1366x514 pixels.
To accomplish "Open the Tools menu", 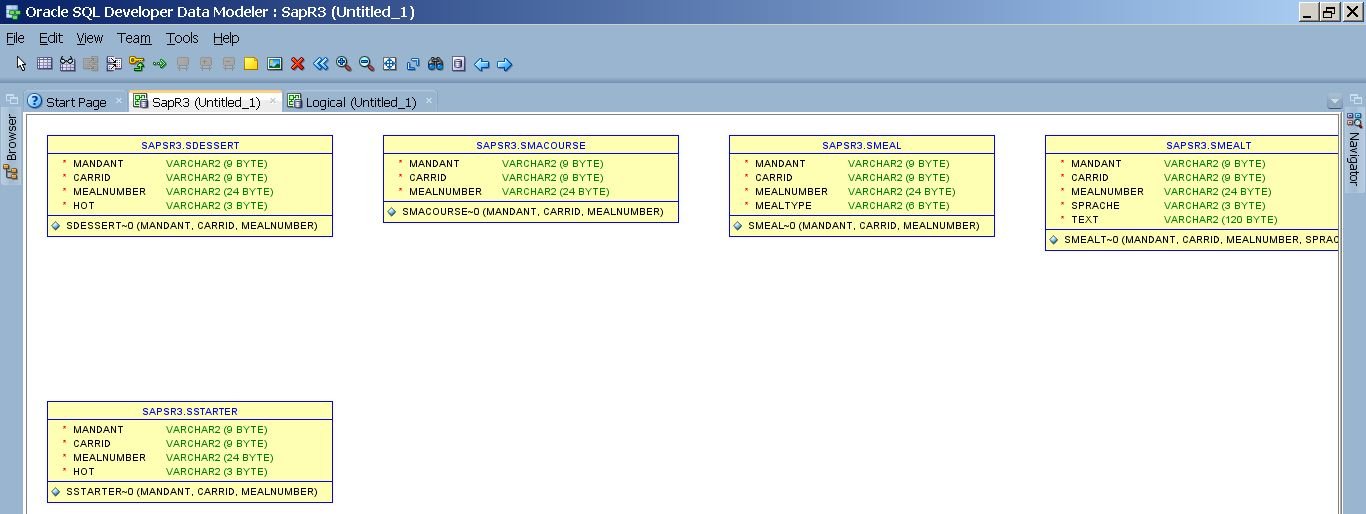I will (182, 38).
